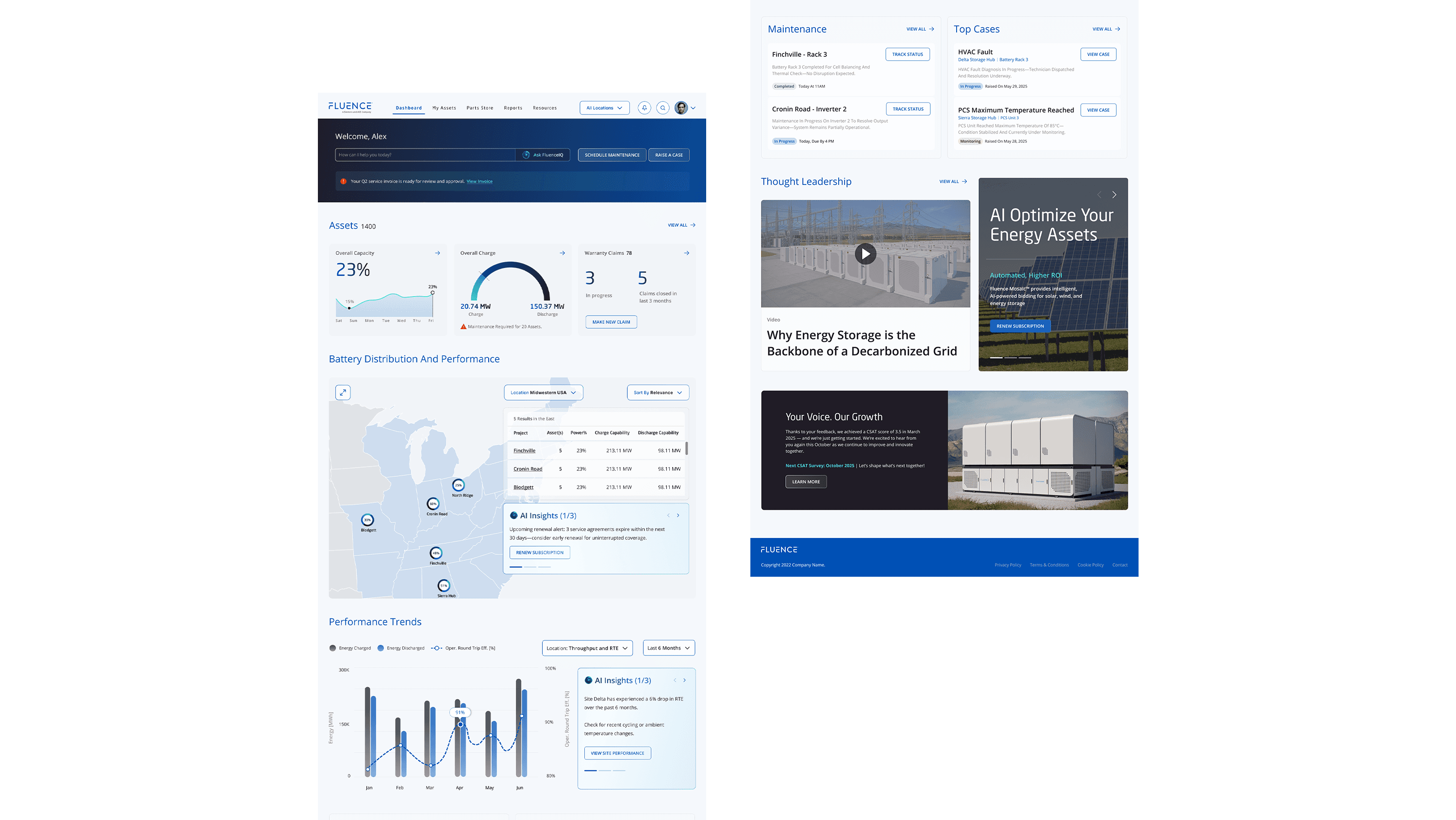Open Overall Capacity card arrow
The image size is (1456, 820).
pos(437,253)
